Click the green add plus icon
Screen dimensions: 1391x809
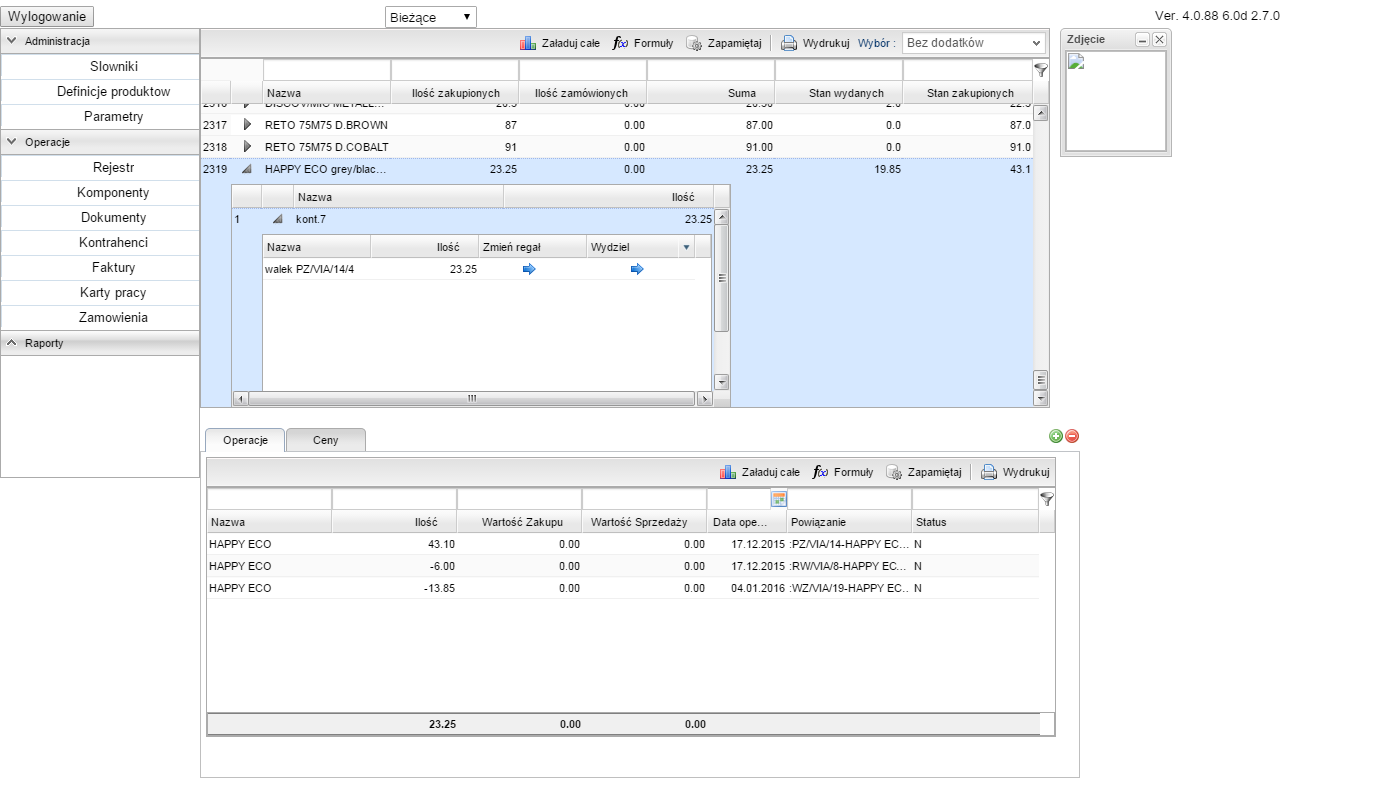point(1056,436)
